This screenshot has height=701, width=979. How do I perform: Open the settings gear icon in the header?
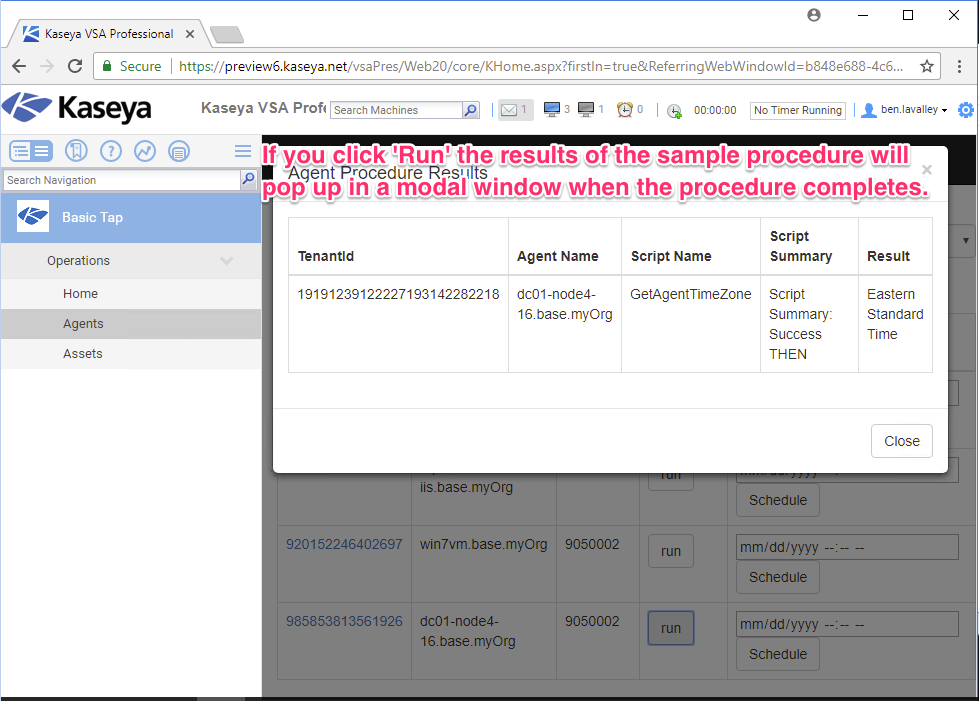coord(966,110)
